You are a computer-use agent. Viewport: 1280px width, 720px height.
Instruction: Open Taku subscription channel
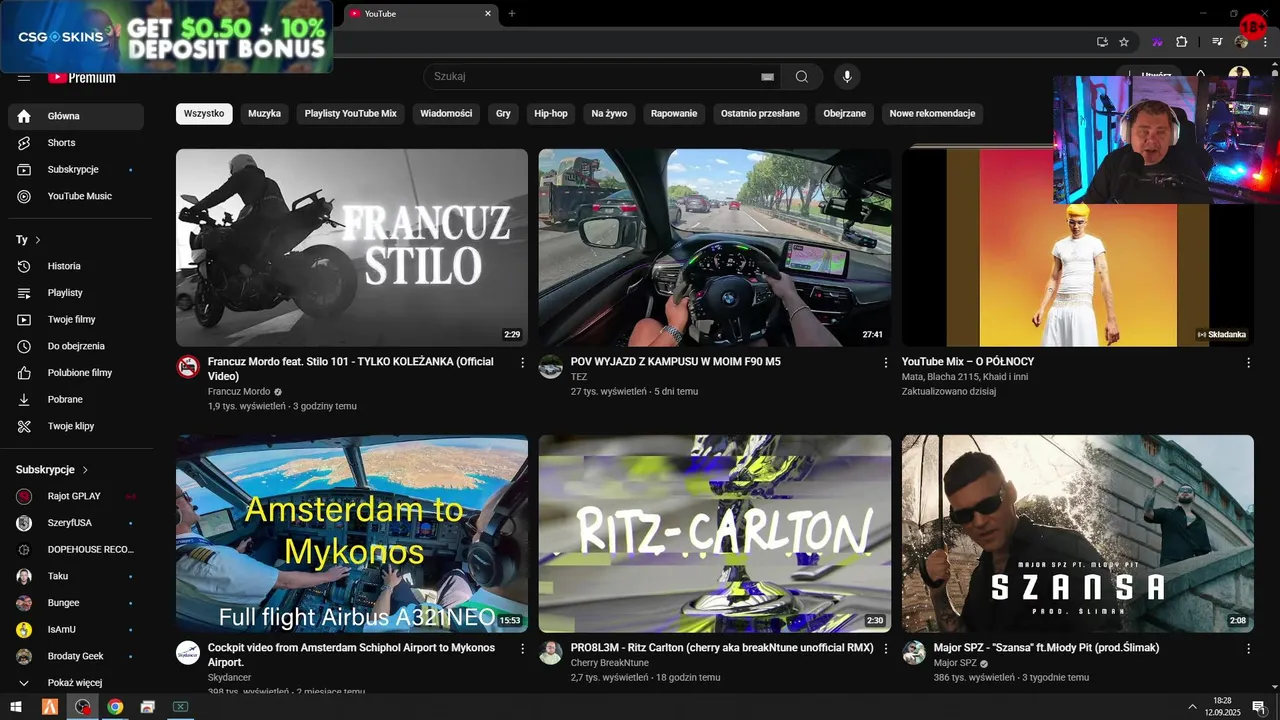[76, 576]
